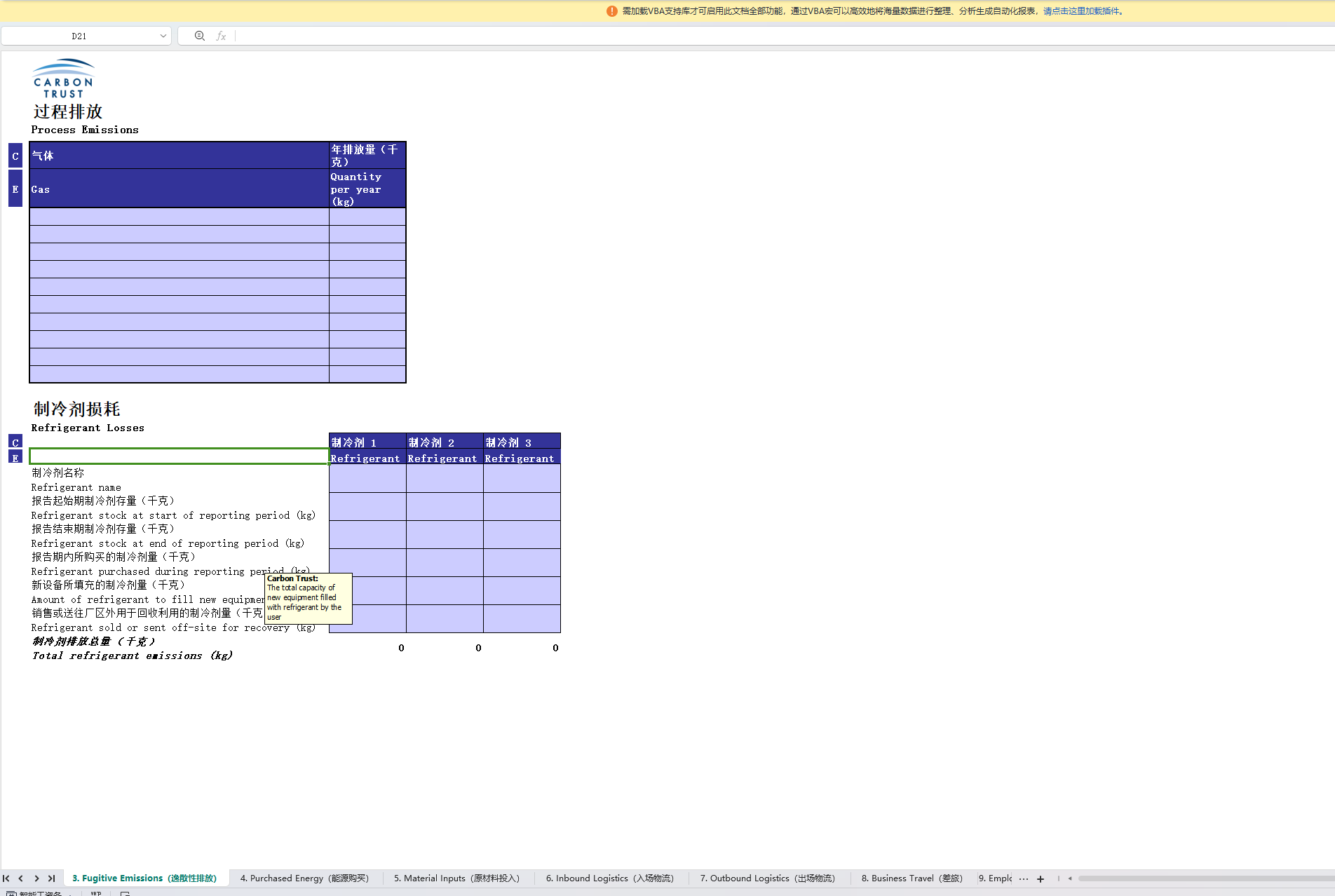This screenshot has width=1335, height=896.
Task: Open the 8. Business Travel sheet tab
Action: tap(912, 878)
